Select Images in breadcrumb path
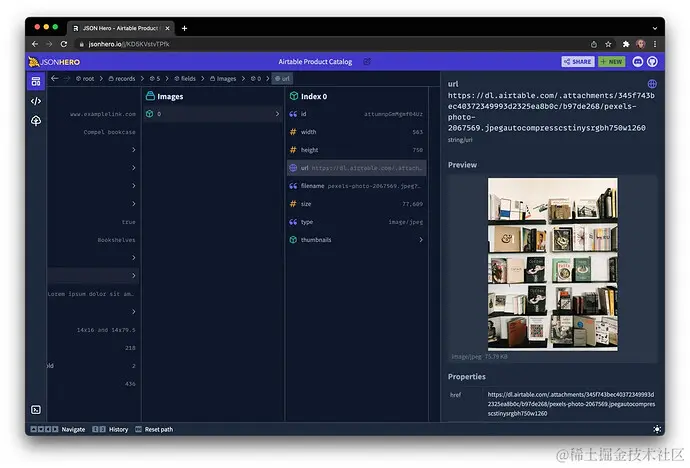The height and width of the screenshot is (468, 690). pyautogui.click(x=223, y=79)
